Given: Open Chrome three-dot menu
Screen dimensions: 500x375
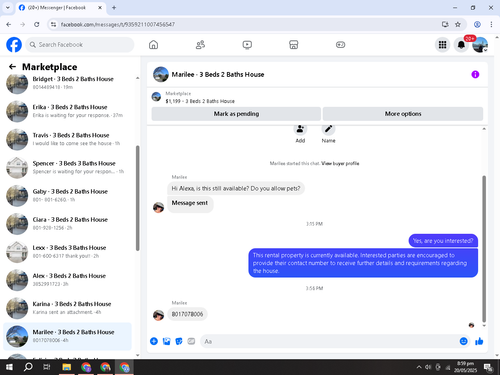Looking at the screenshot, I should [x=491, y=24].
